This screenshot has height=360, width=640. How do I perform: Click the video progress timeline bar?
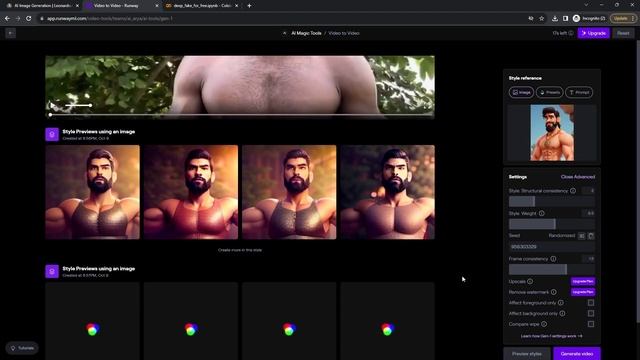240,115
